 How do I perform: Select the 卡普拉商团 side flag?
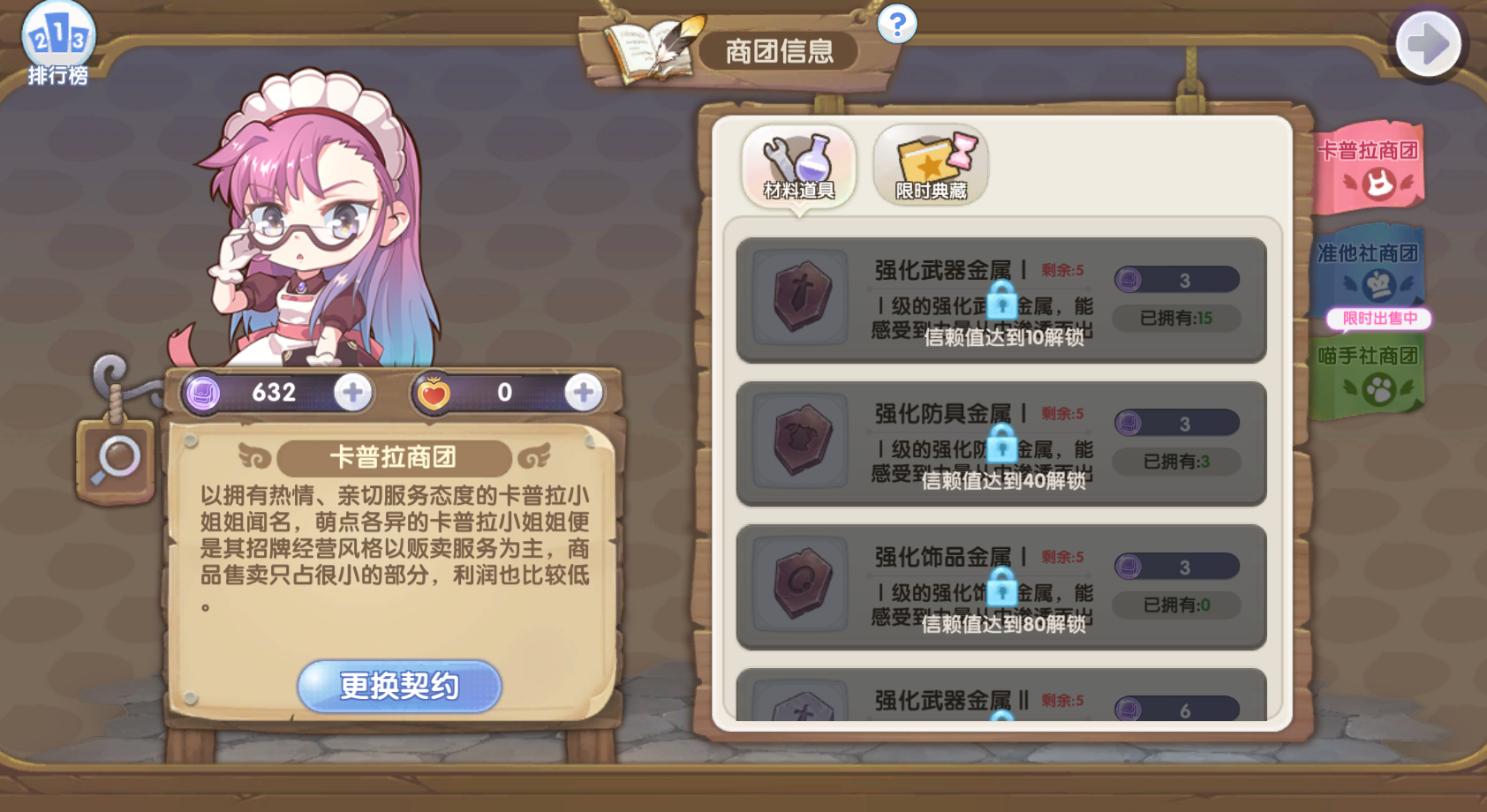click(x=1369, y=168)
